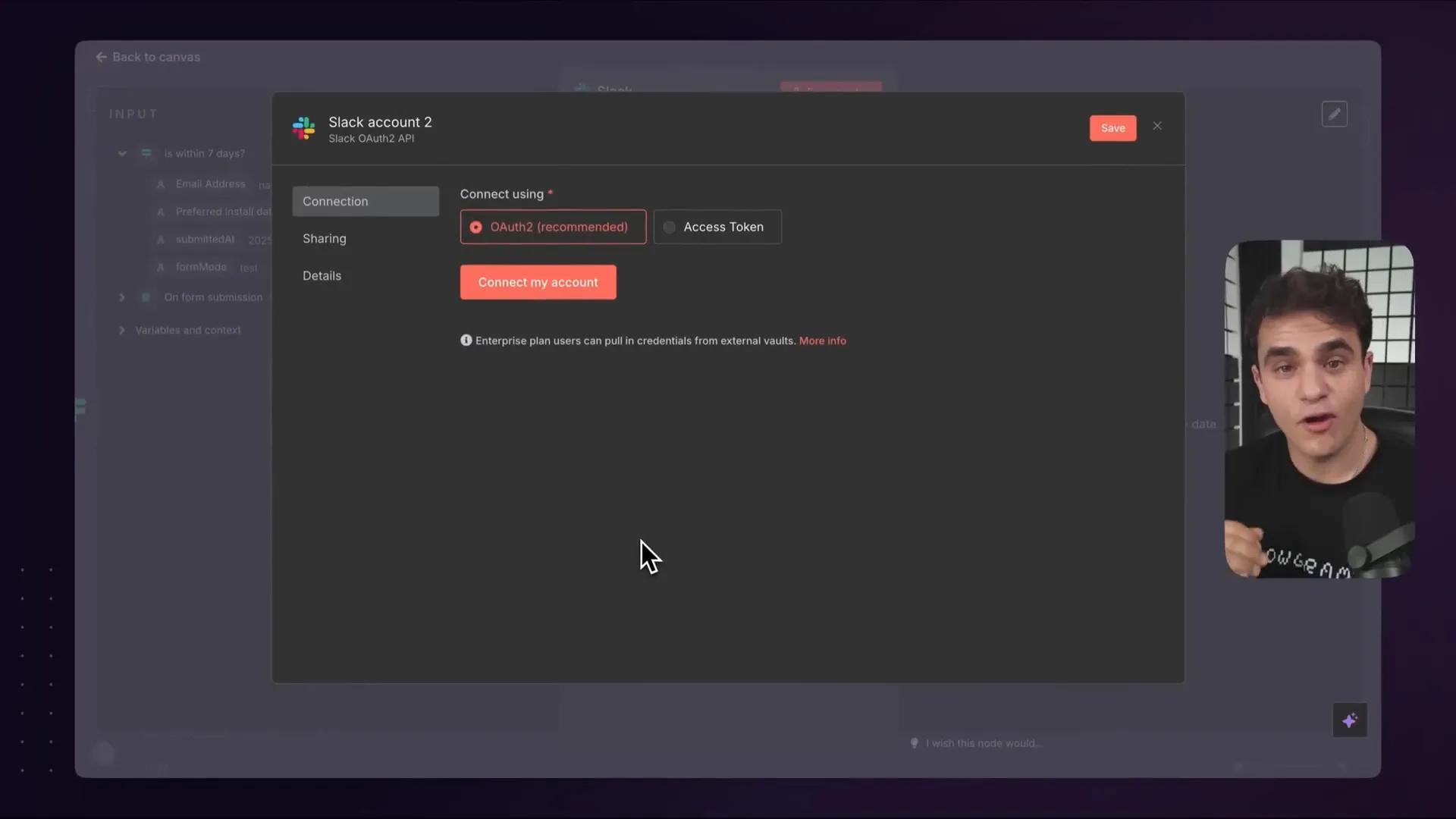Click the lightbulb icon near I wish this node
The height and width of the screenshot is (819, 1456).
[915, 743]
